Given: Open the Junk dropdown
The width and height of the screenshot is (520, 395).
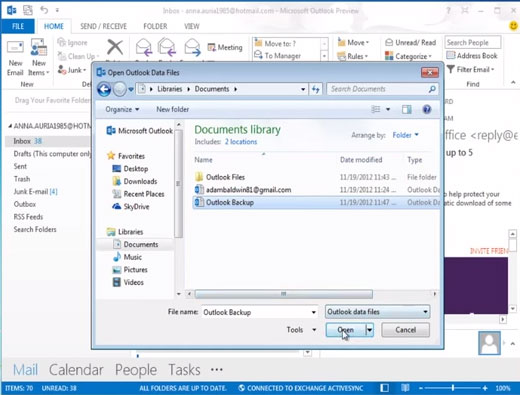Looking at the screenshot, I should click(72, 70).
